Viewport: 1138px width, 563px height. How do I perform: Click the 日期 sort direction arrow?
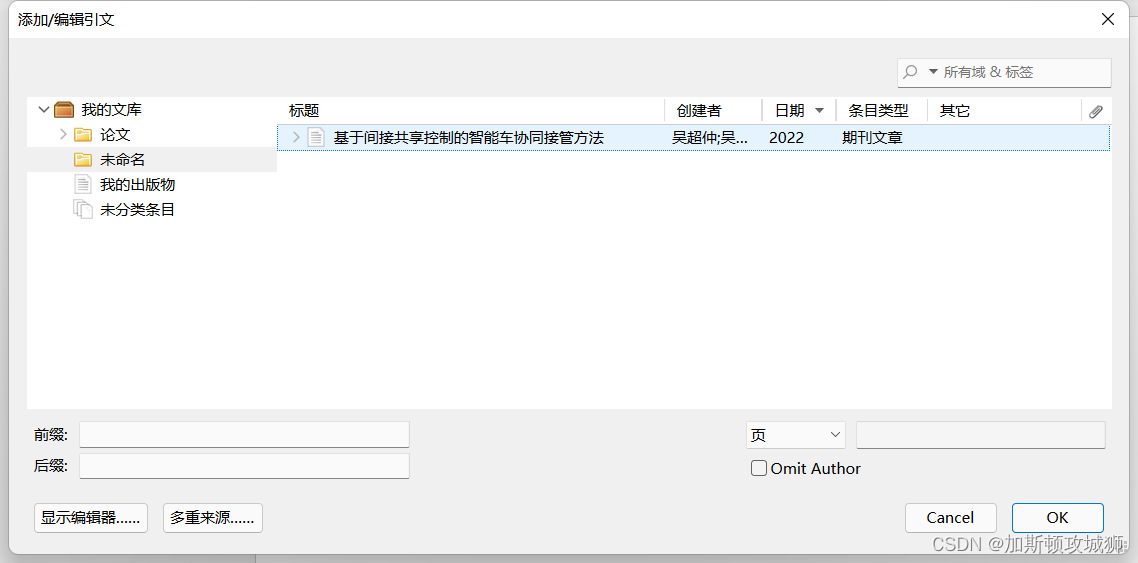point(819,111)
